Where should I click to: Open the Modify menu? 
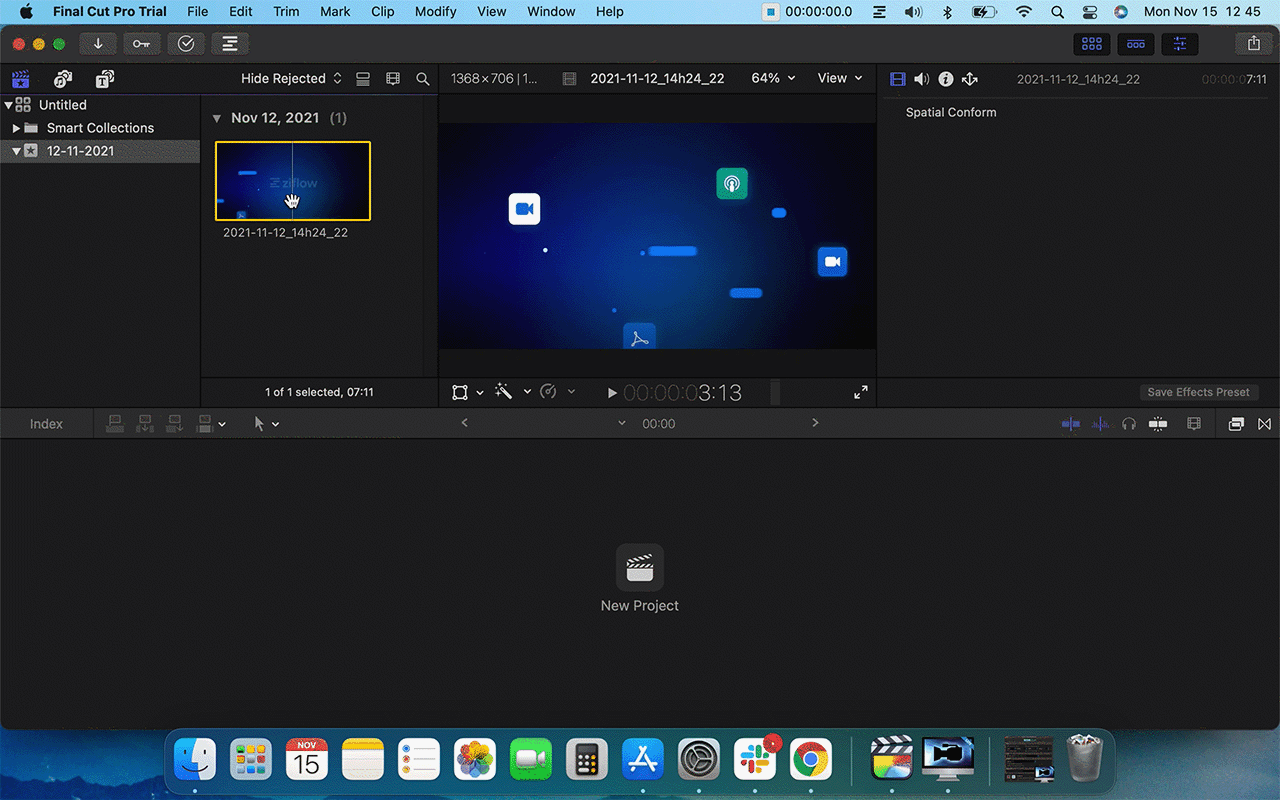click(x=435, y=12)
